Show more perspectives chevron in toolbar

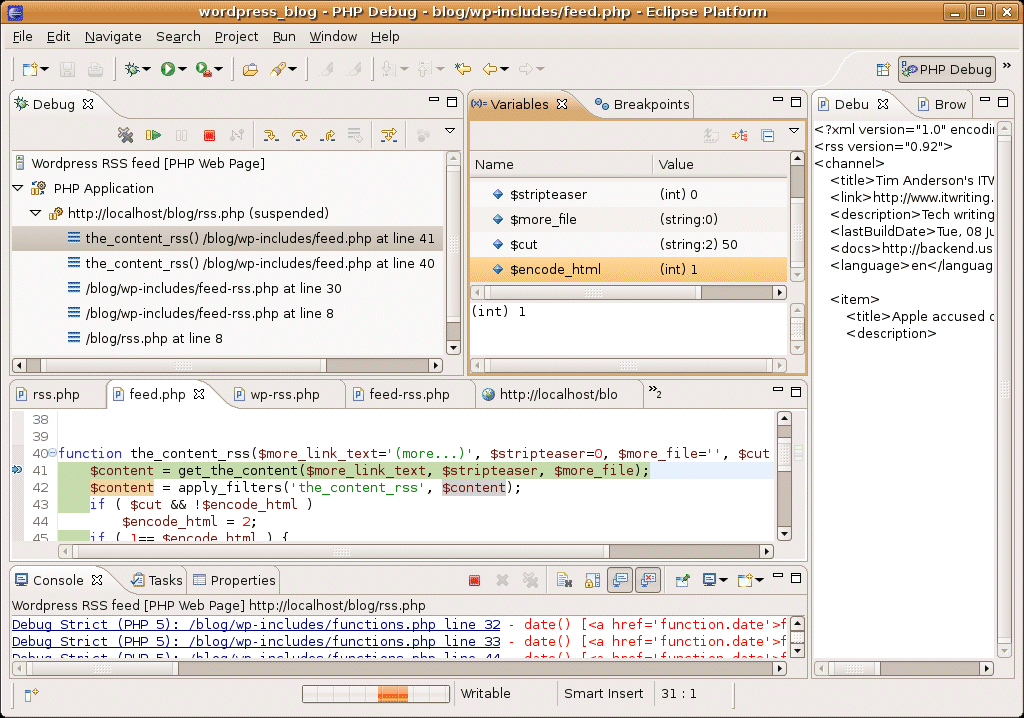click(1007, 66)
